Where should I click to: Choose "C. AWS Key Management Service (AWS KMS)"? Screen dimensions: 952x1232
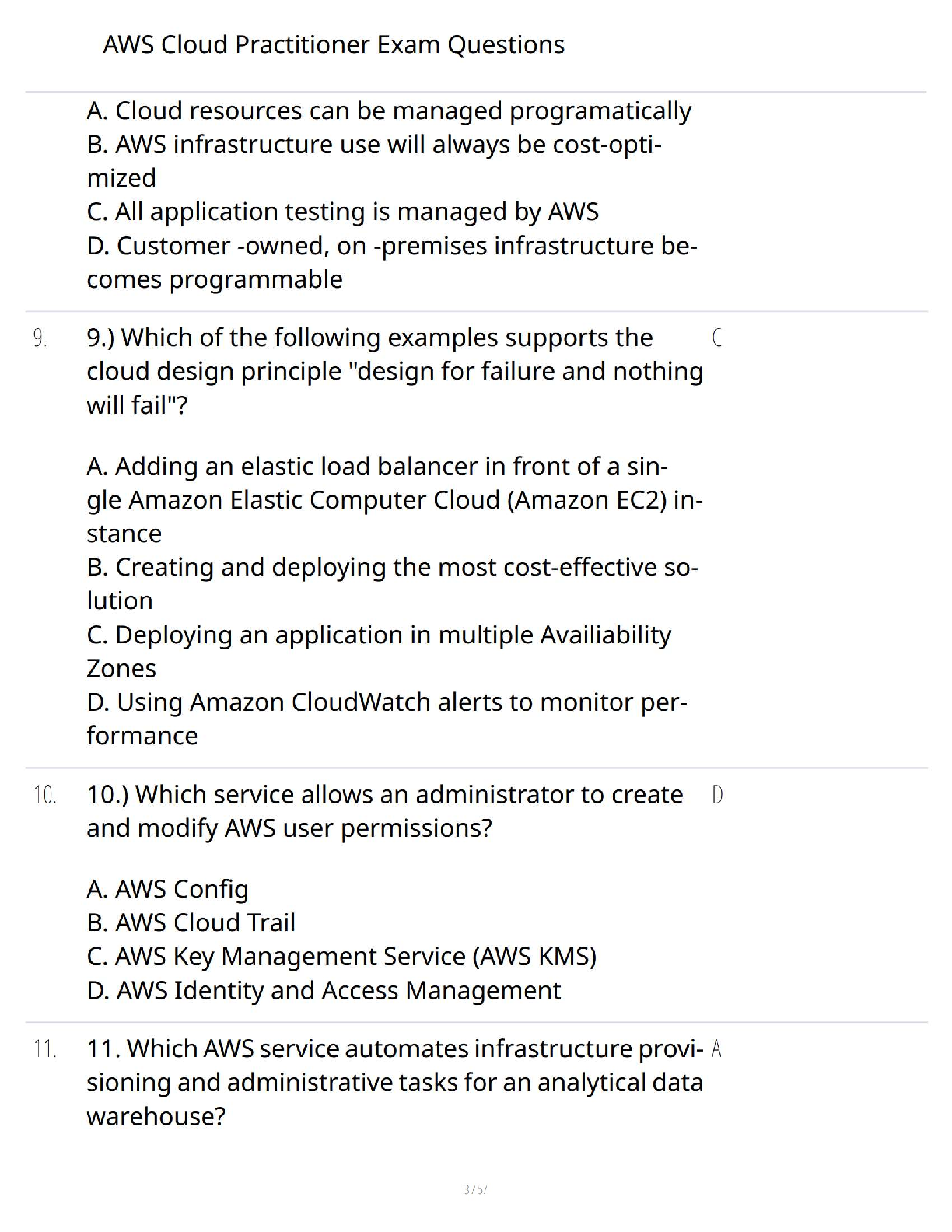pyautogui.click(x=341, y=956)
